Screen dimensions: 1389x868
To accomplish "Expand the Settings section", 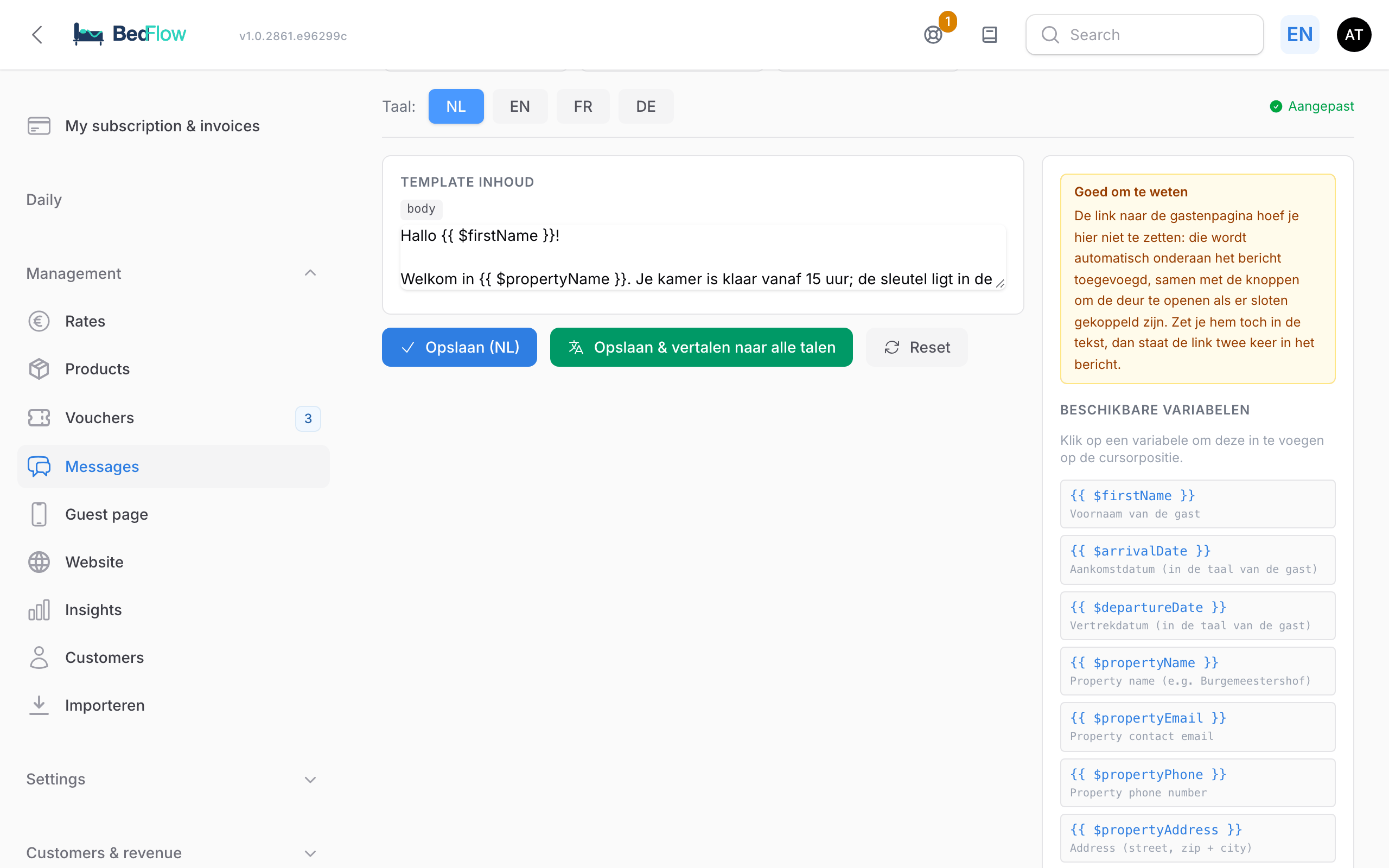I will pyautogui.click(x=310, y=779).
